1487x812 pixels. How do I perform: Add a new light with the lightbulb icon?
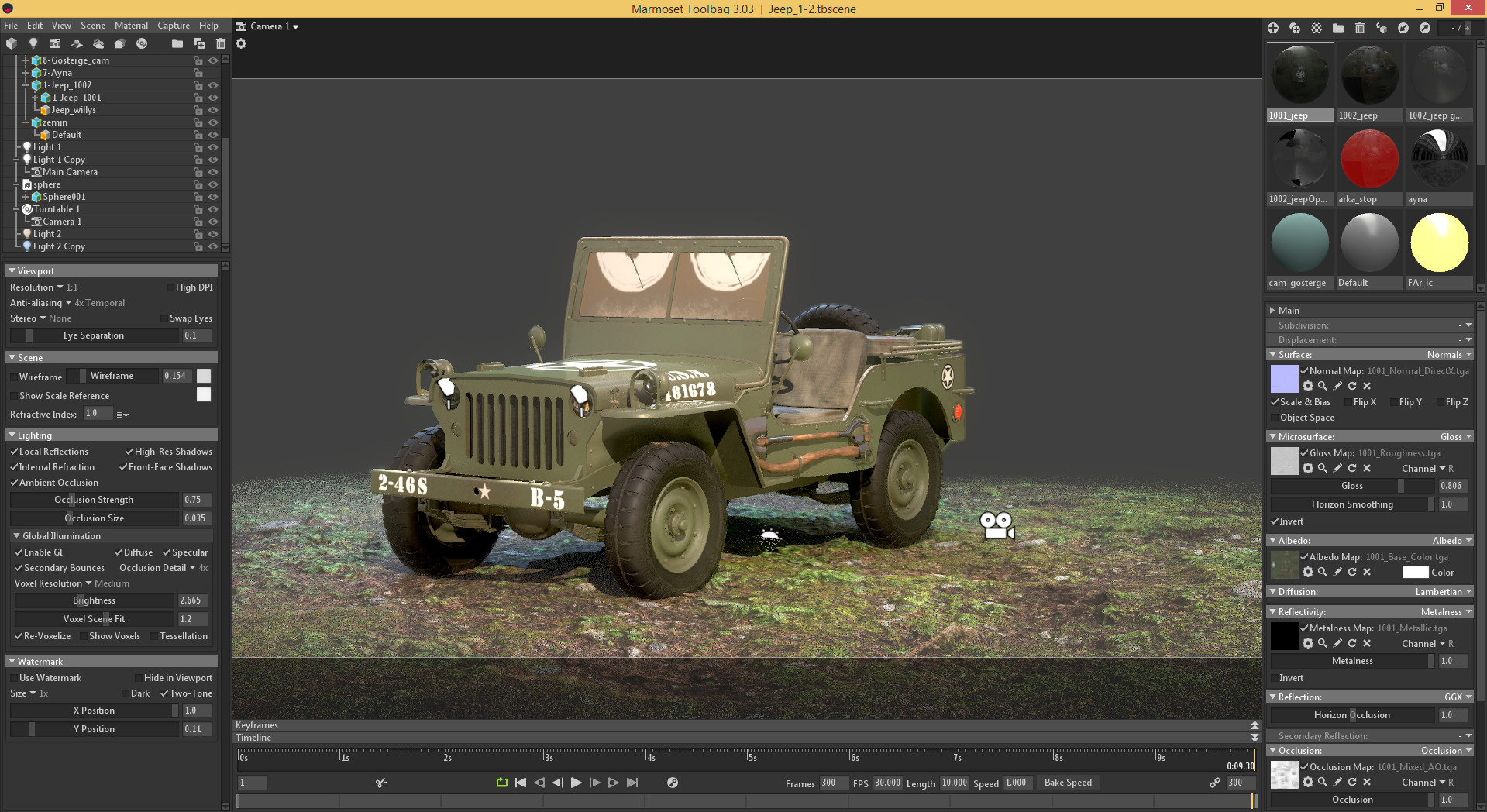(33, 43)
